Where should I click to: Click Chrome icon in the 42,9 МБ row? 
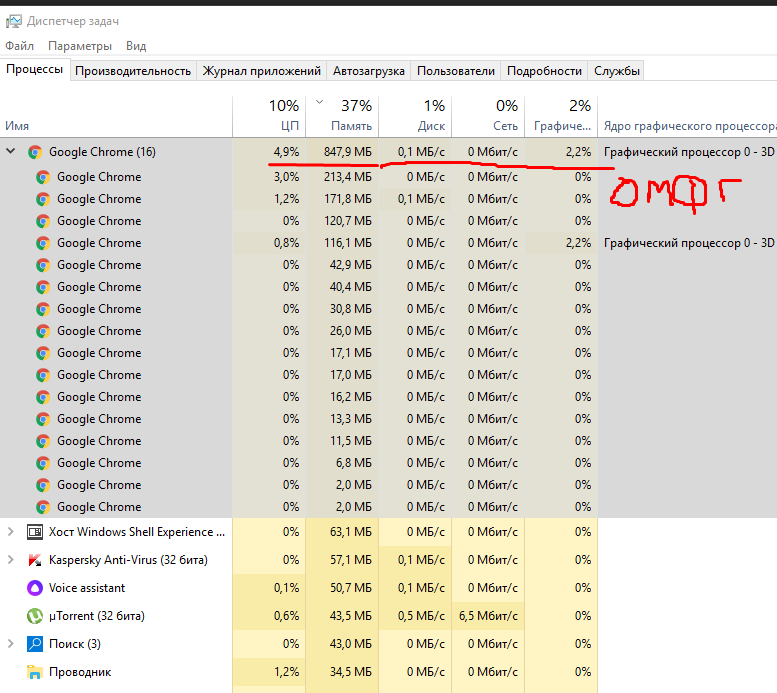[x=43, y=265]
